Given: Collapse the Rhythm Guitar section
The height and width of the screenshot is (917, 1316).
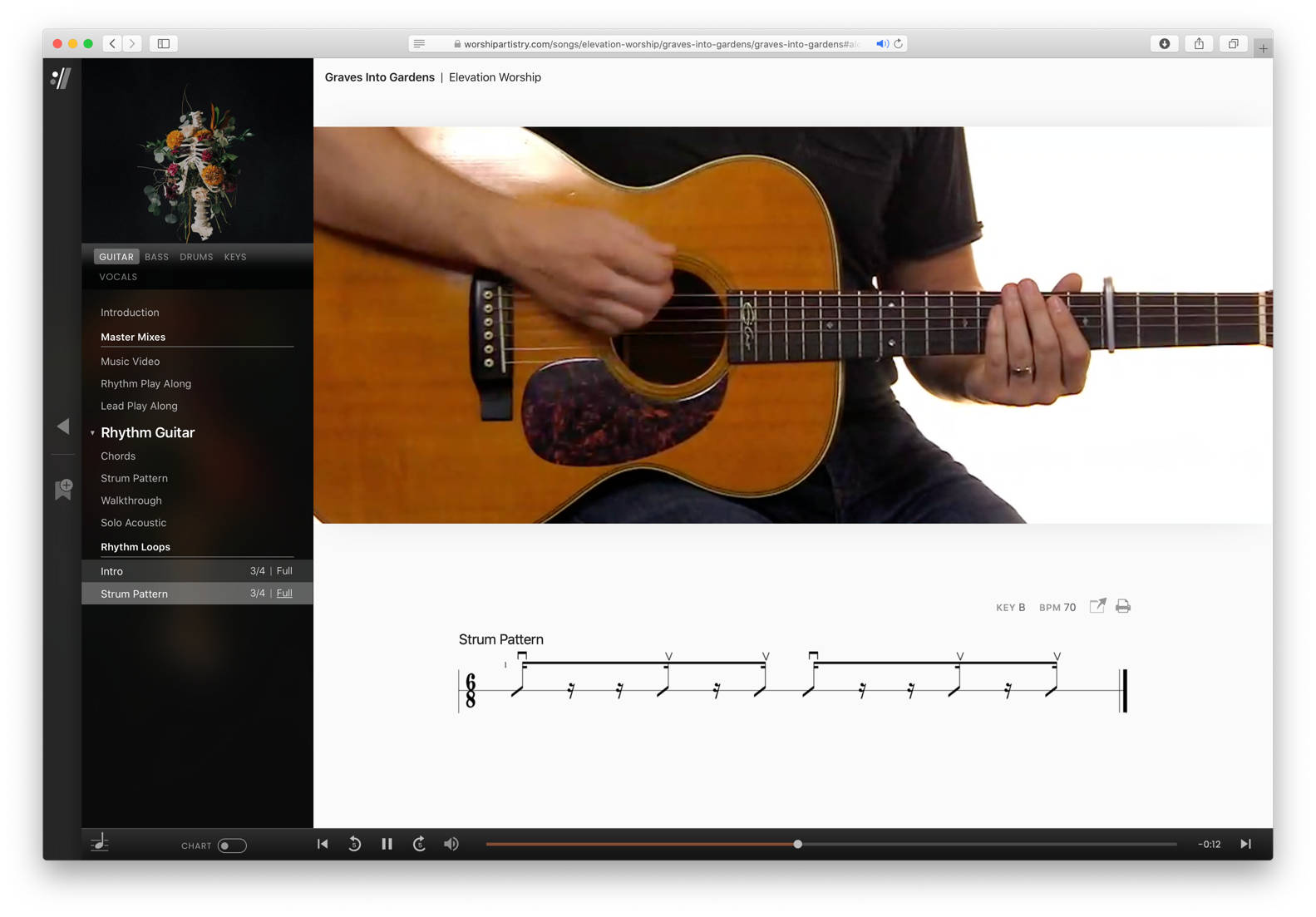Looking at the screenshot, I should 92,433.
